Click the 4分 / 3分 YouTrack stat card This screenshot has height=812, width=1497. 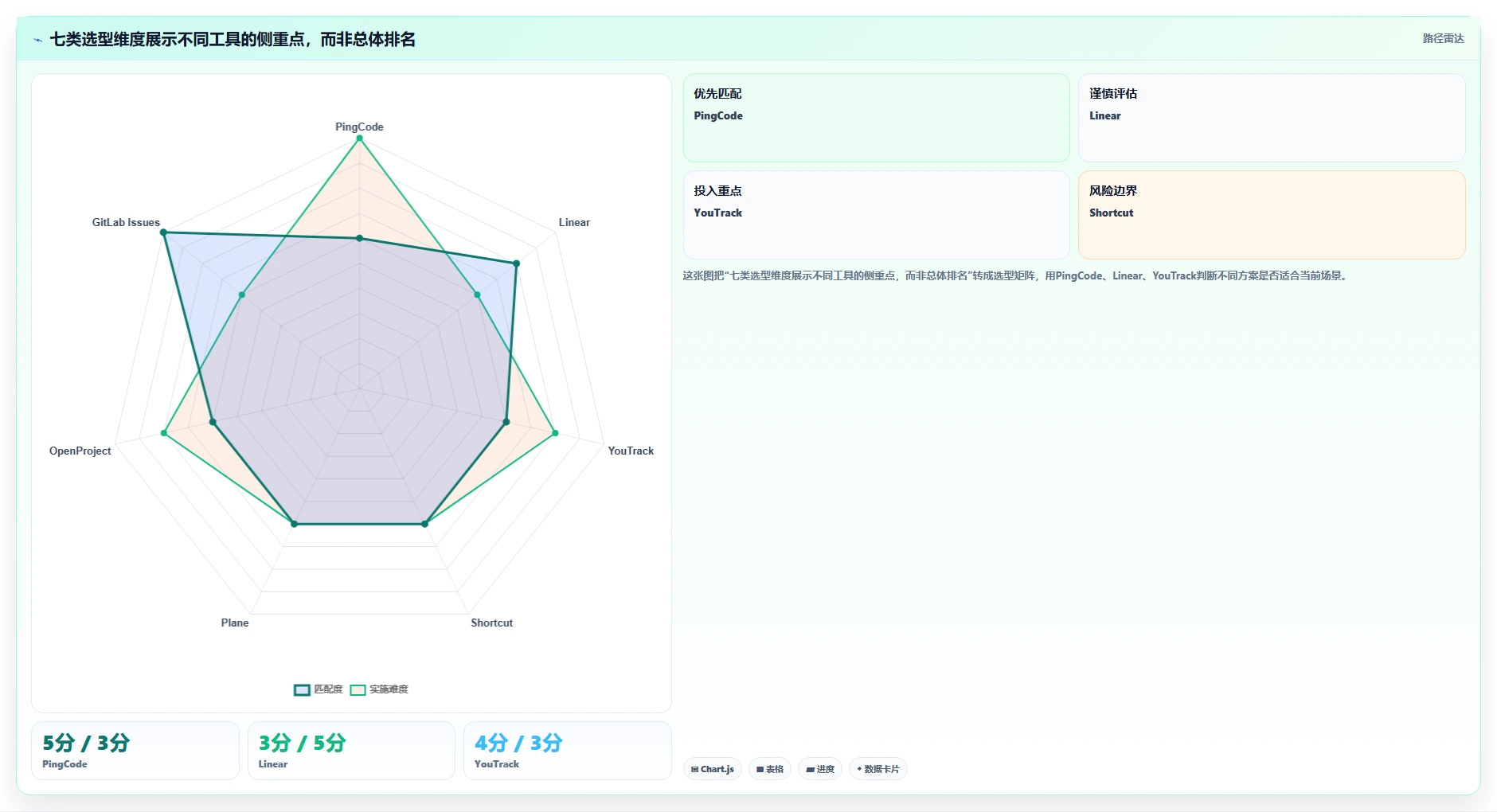pyautogui.click(x=568, y=751)
